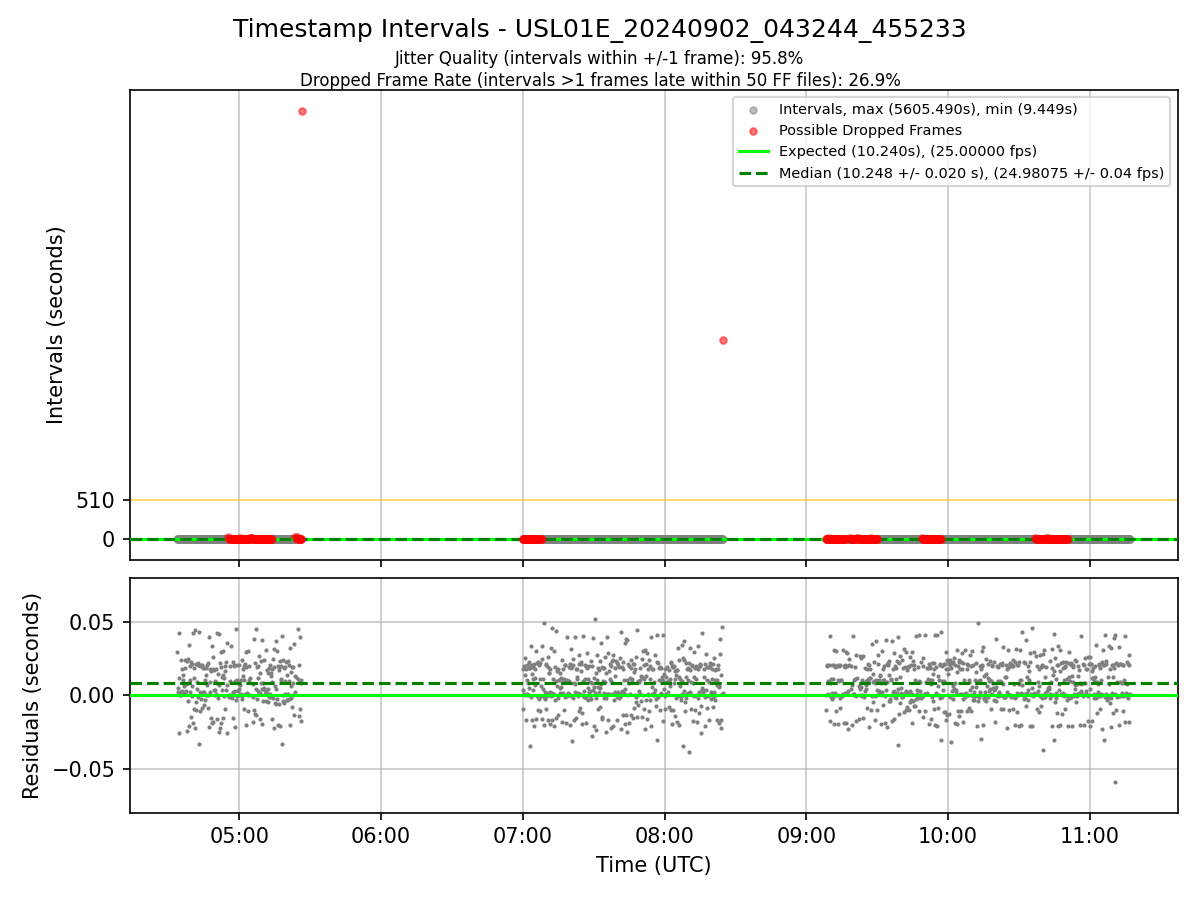
Task: Select the 'Expected (10.240s)' legend entry
Action: click(x=908, y=151)
